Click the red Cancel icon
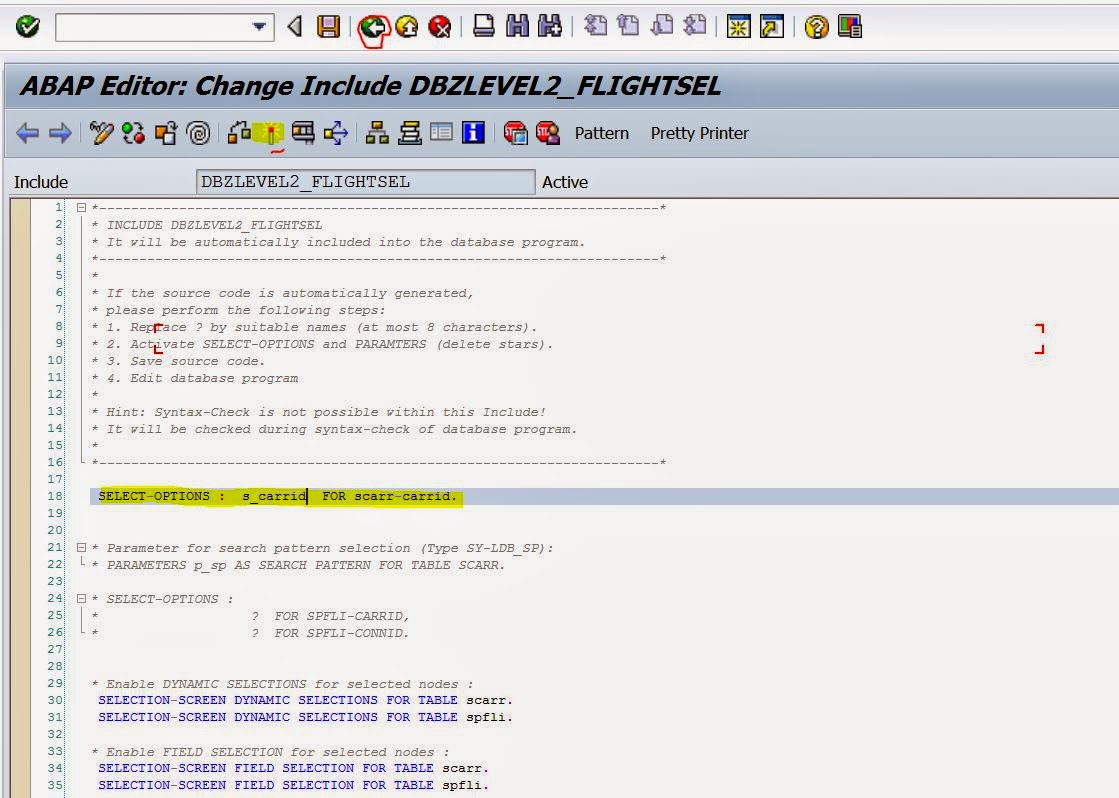1119x798 pixels. coord(438,27)
